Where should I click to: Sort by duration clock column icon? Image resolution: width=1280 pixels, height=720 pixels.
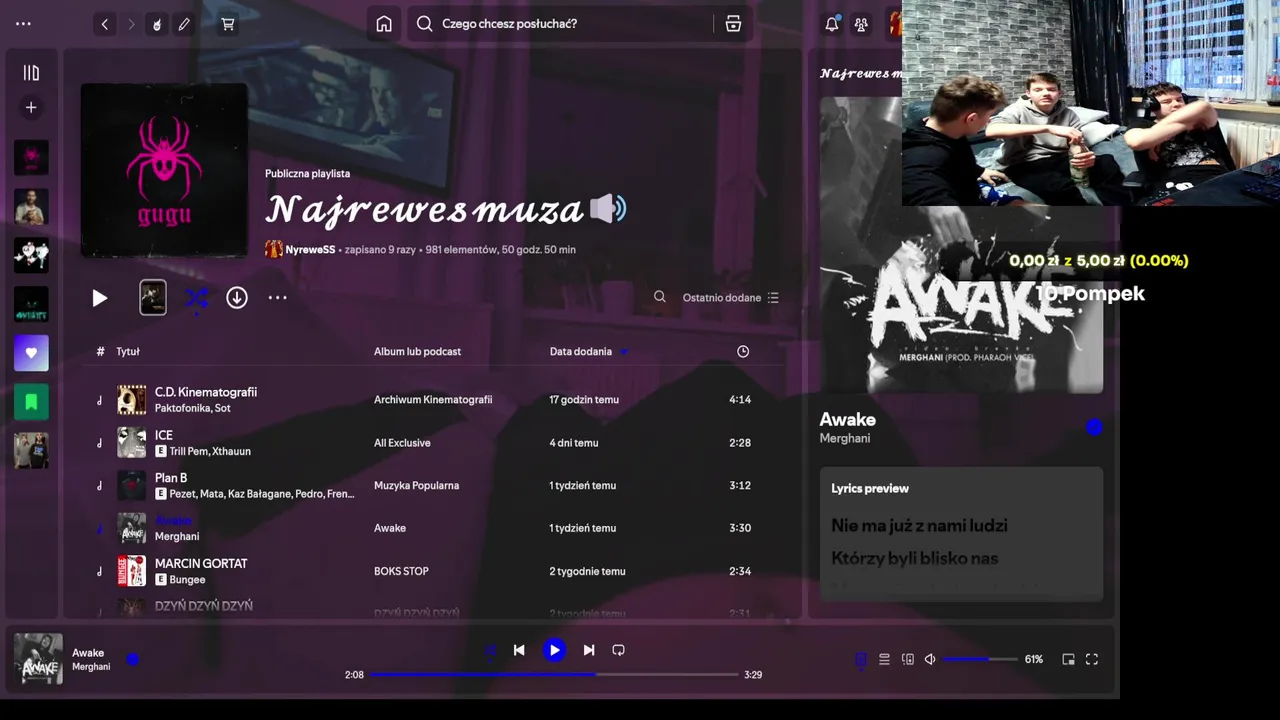click(743, 352)
